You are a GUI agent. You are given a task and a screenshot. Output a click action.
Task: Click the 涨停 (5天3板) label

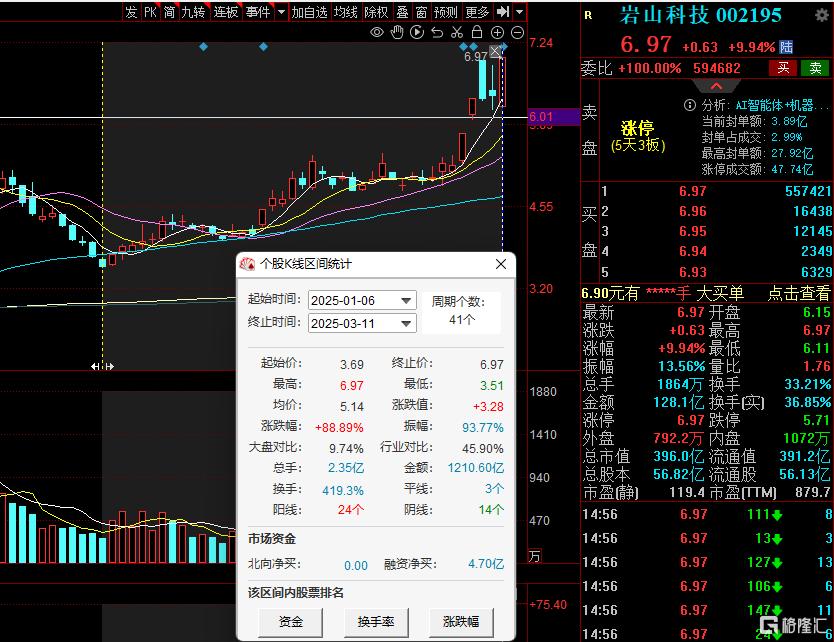[638, 136]
